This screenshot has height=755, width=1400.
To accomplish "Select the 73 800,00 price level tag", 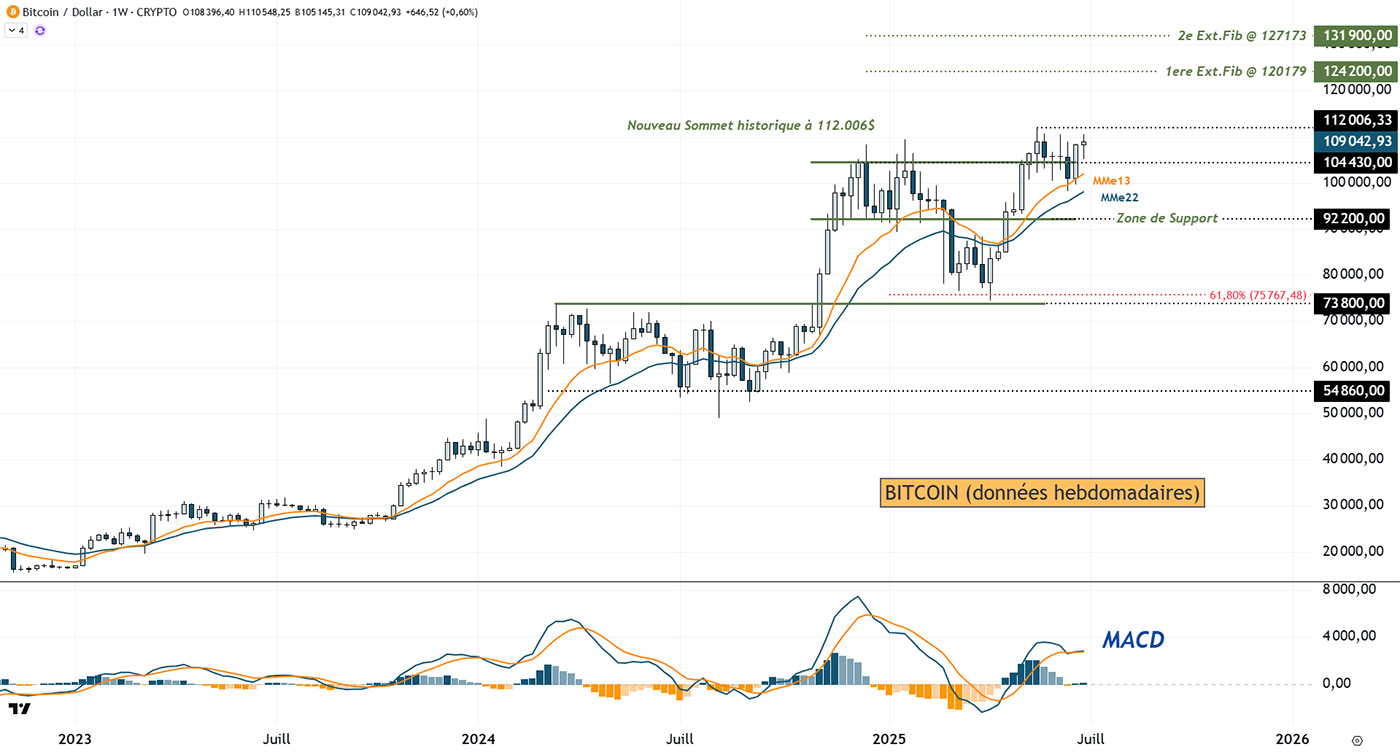I will coord(1355,303).
